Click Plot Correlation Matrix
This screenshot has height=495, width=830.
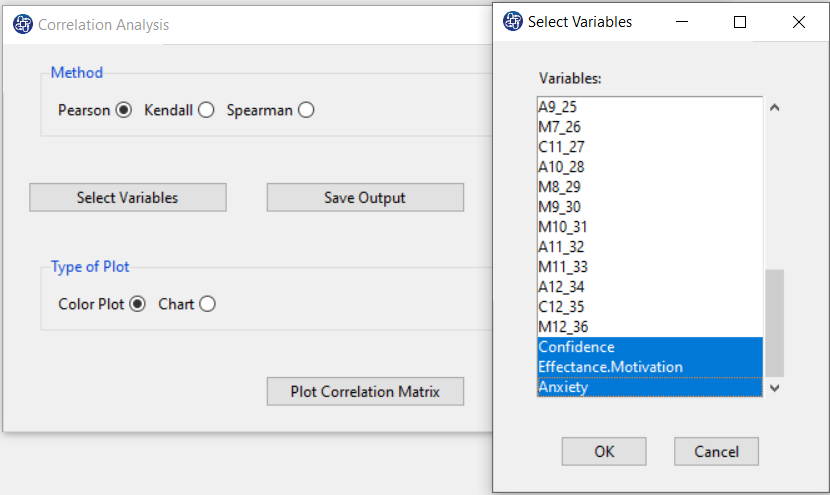pos(365,391)
